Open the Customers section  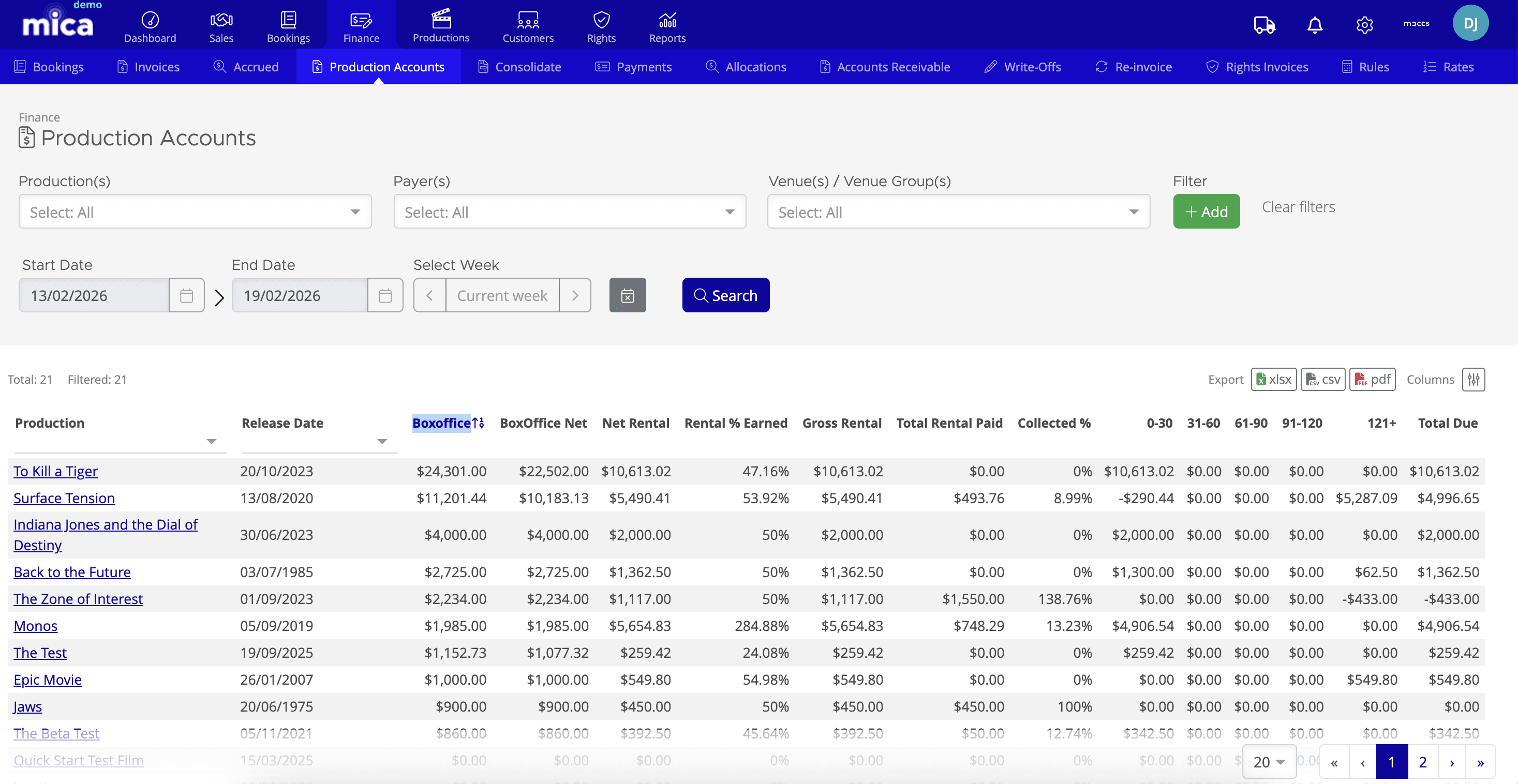(x=527, y=26)
